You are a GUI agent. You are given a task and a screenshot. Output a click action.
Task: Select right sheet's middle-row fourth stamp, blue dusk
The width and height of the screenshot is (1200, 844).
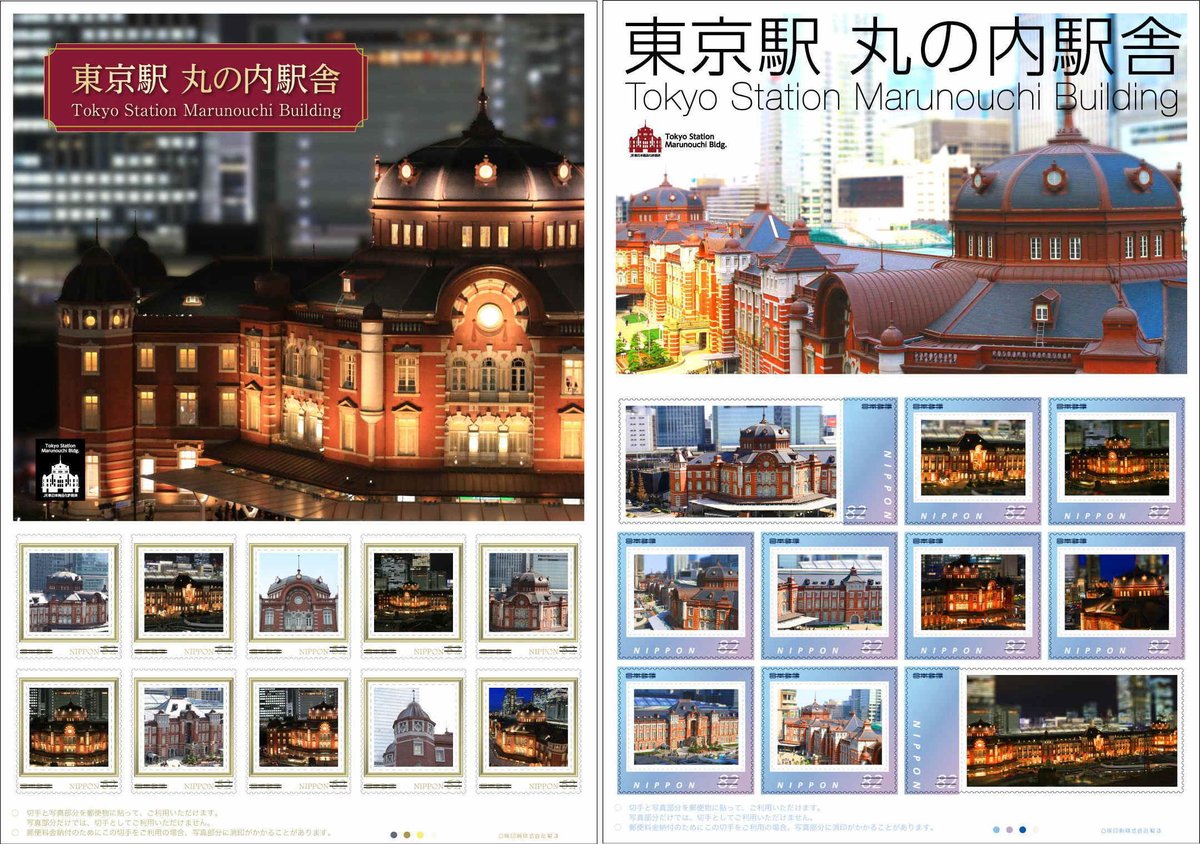1117,595
